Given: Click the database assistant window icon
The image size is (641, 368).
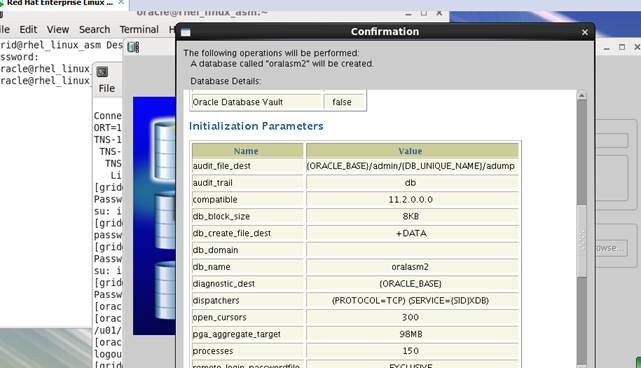Looking at the screenshot, I should tap(133, 47).
